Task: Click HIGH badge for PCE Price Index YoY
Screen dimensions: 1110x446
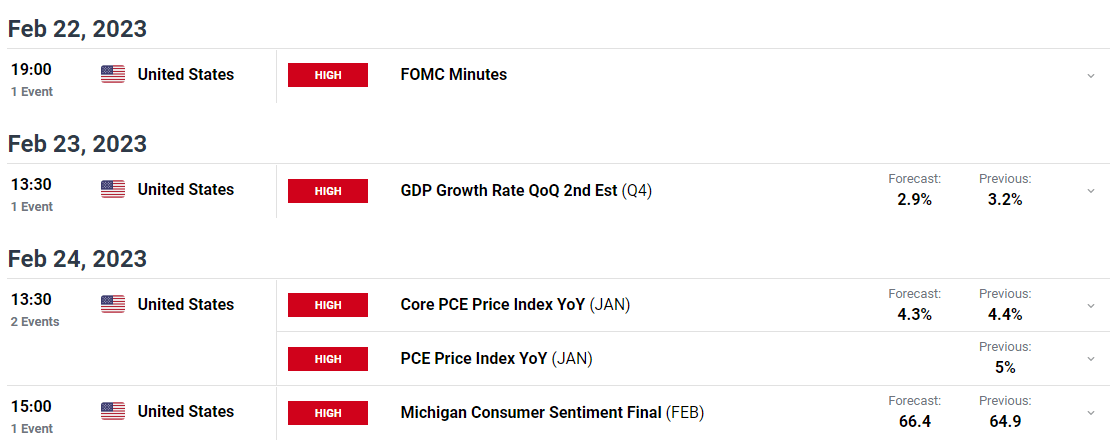Action: coord(328,359)
